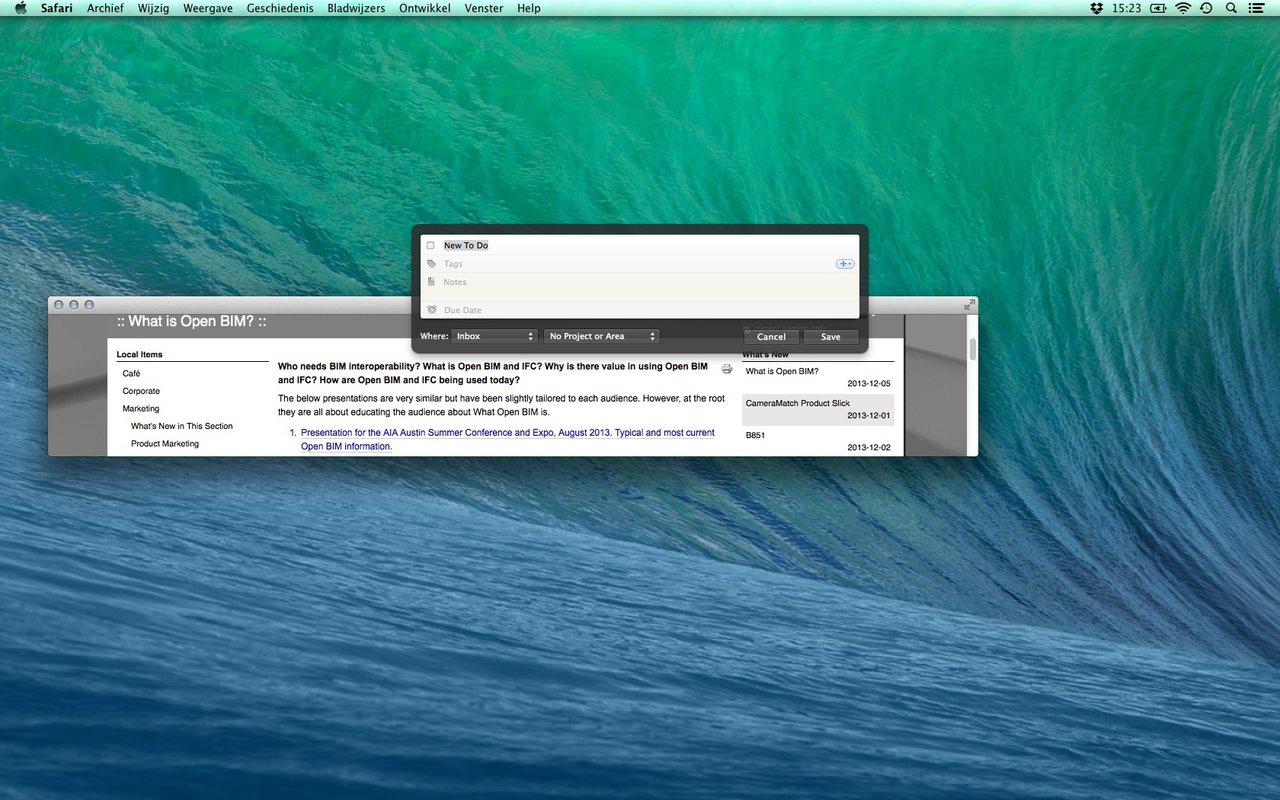
Task: Click the printer icon on the web page
Action: point(727,369)
